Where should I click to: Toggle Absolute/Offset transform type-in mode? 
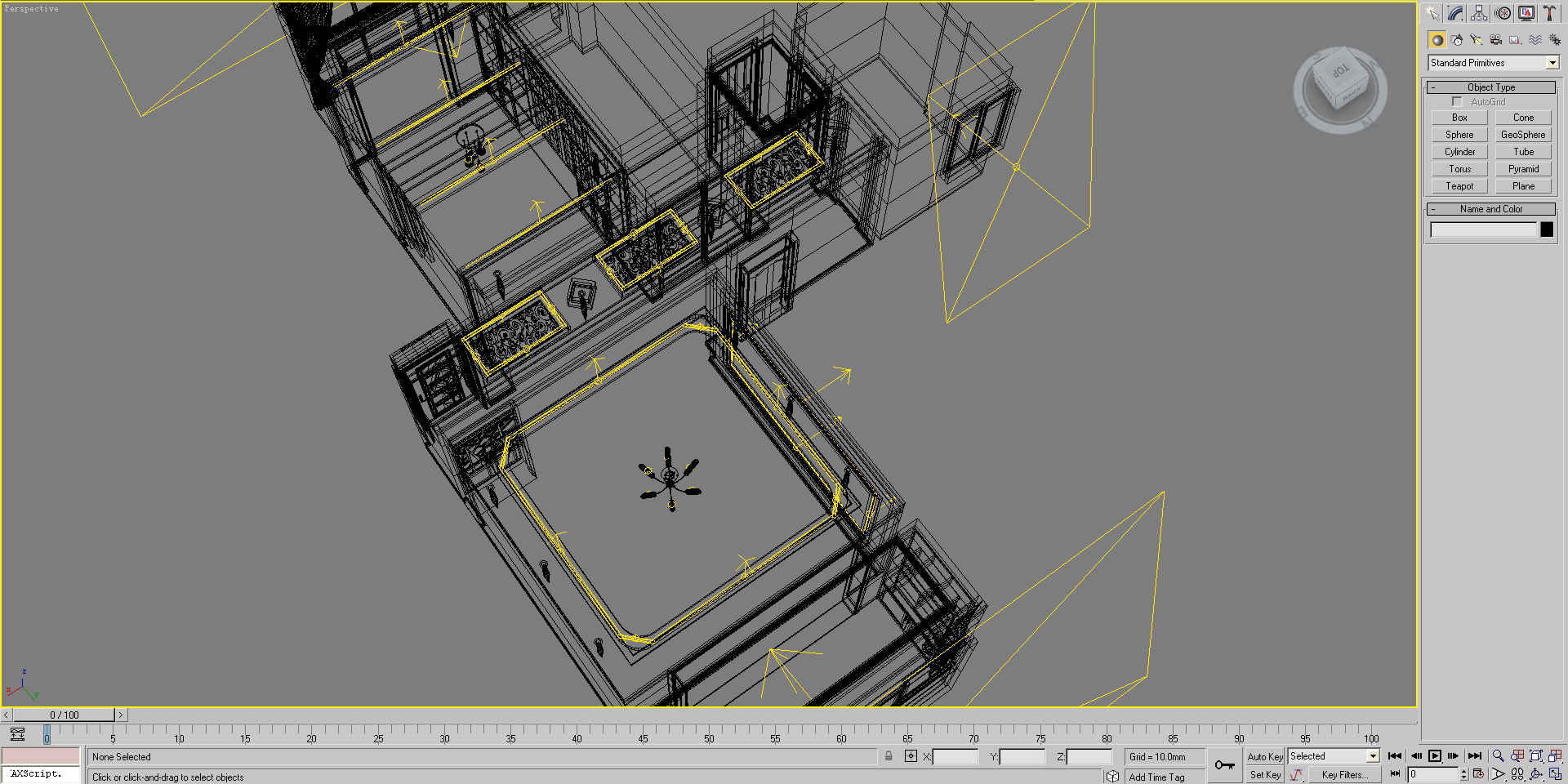(x=911, y=756)
